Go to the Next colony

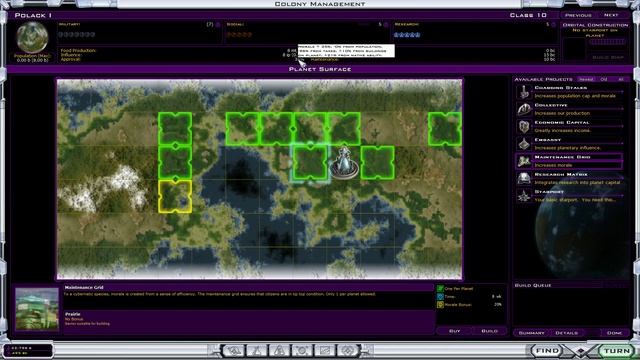(611, 15)
